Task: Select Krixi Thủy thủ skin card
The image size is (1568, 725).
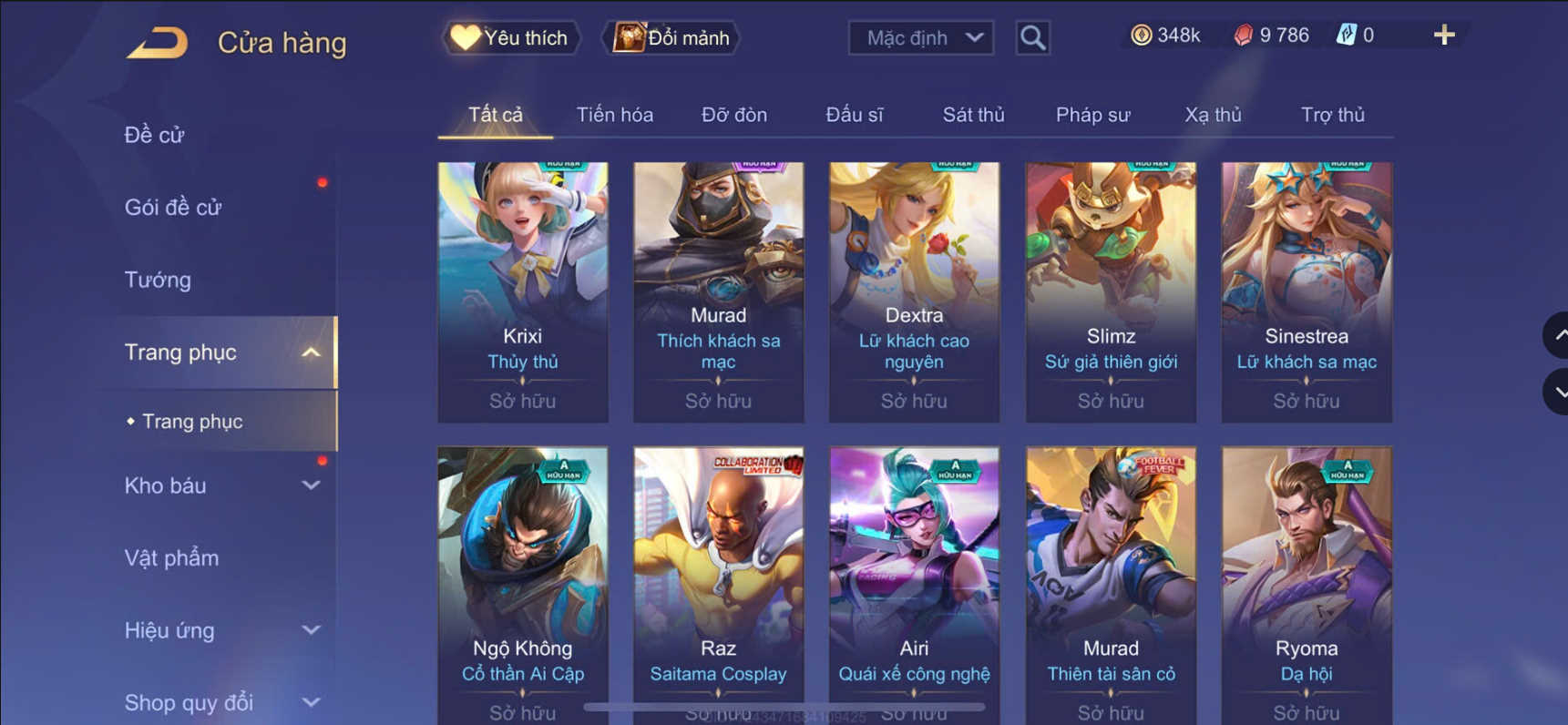Action: click(x=523, y=292)
